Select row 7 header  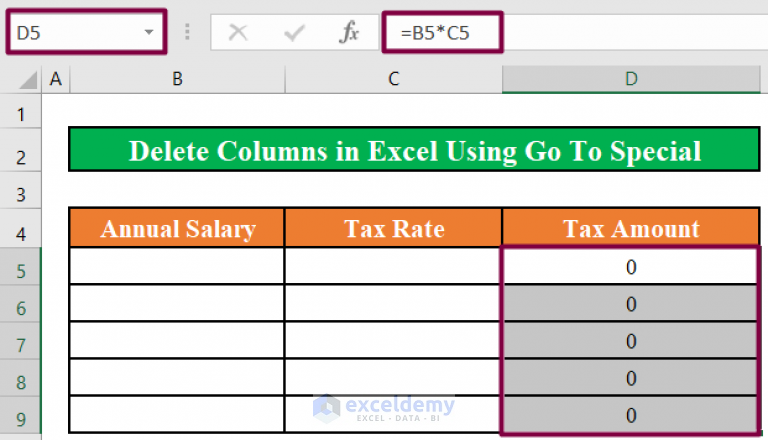coord(21,341)
